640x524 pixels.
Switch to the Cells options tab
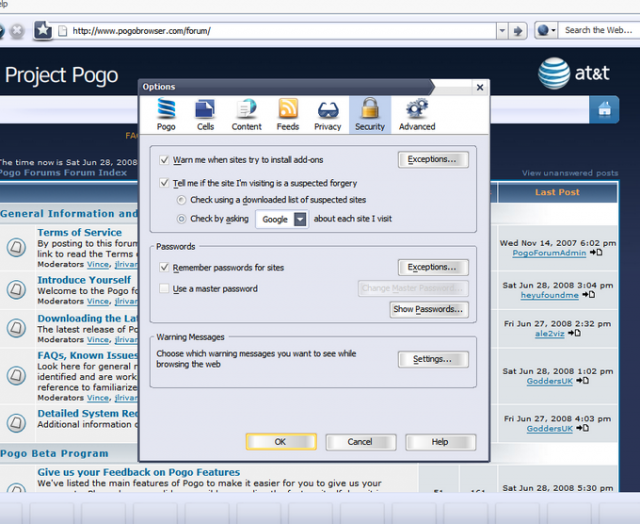pos(205,115)
